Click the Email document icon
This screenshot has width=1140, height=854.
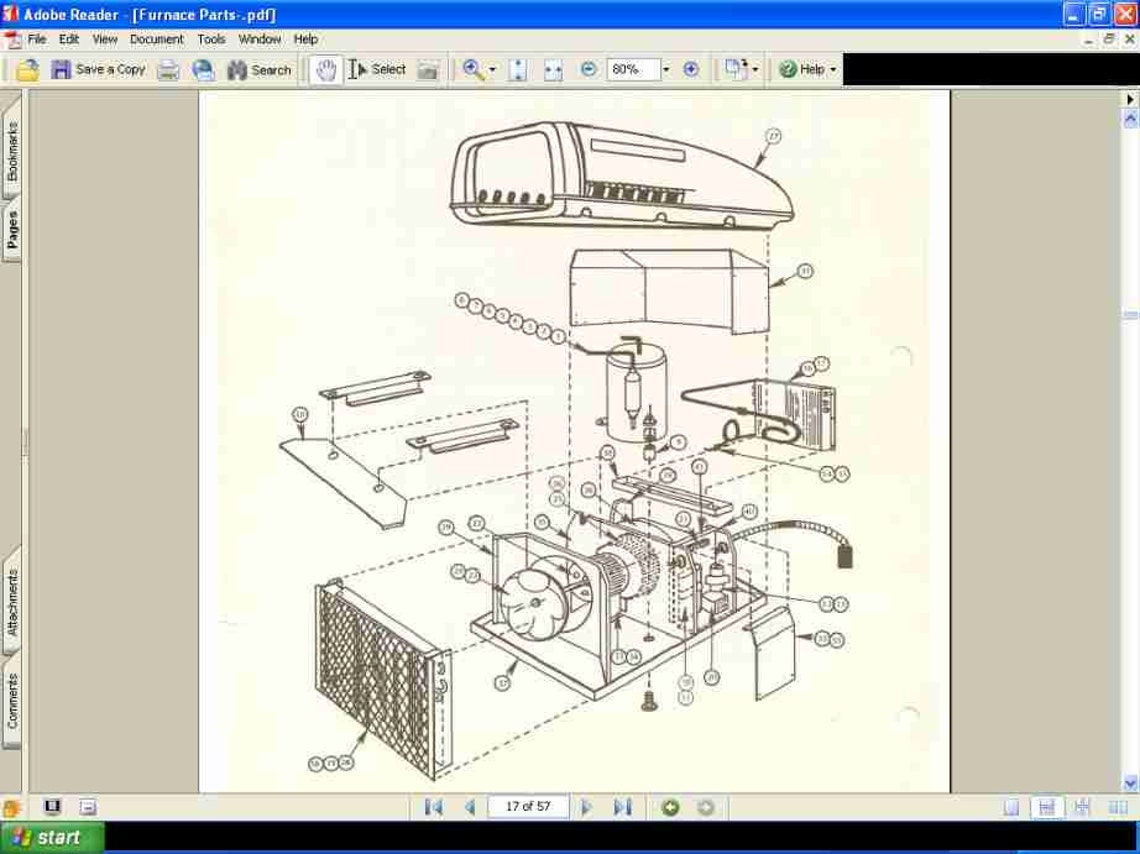click(204, 69)
